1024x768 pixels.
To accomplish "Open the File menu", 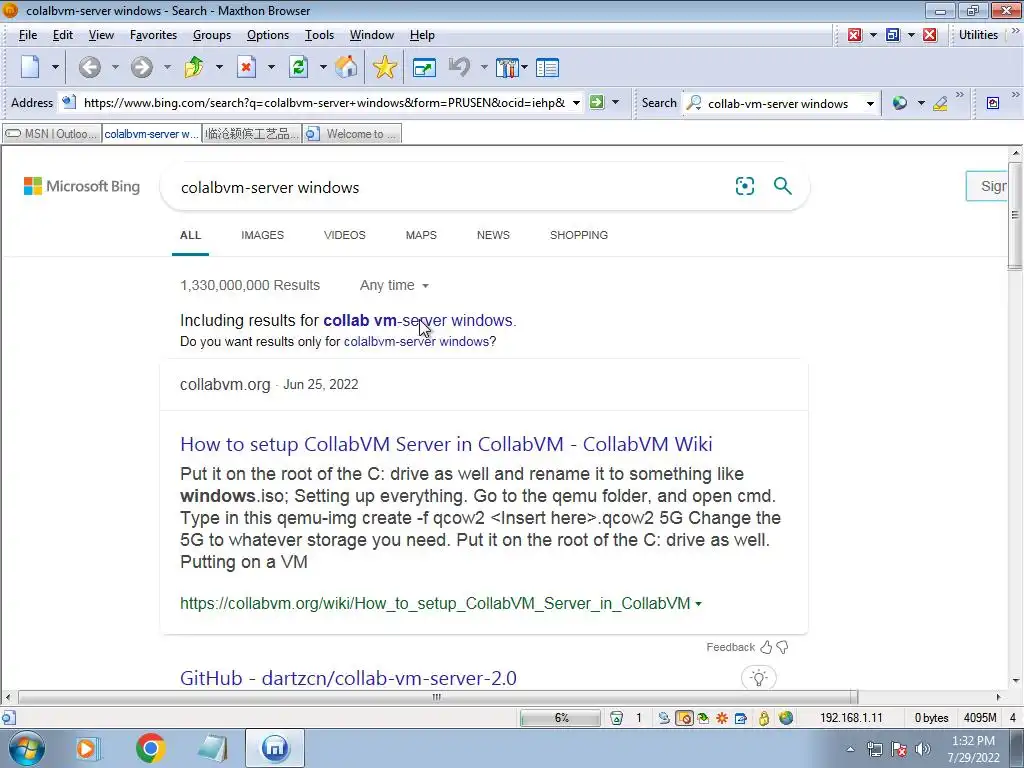I will pos(27,35).
